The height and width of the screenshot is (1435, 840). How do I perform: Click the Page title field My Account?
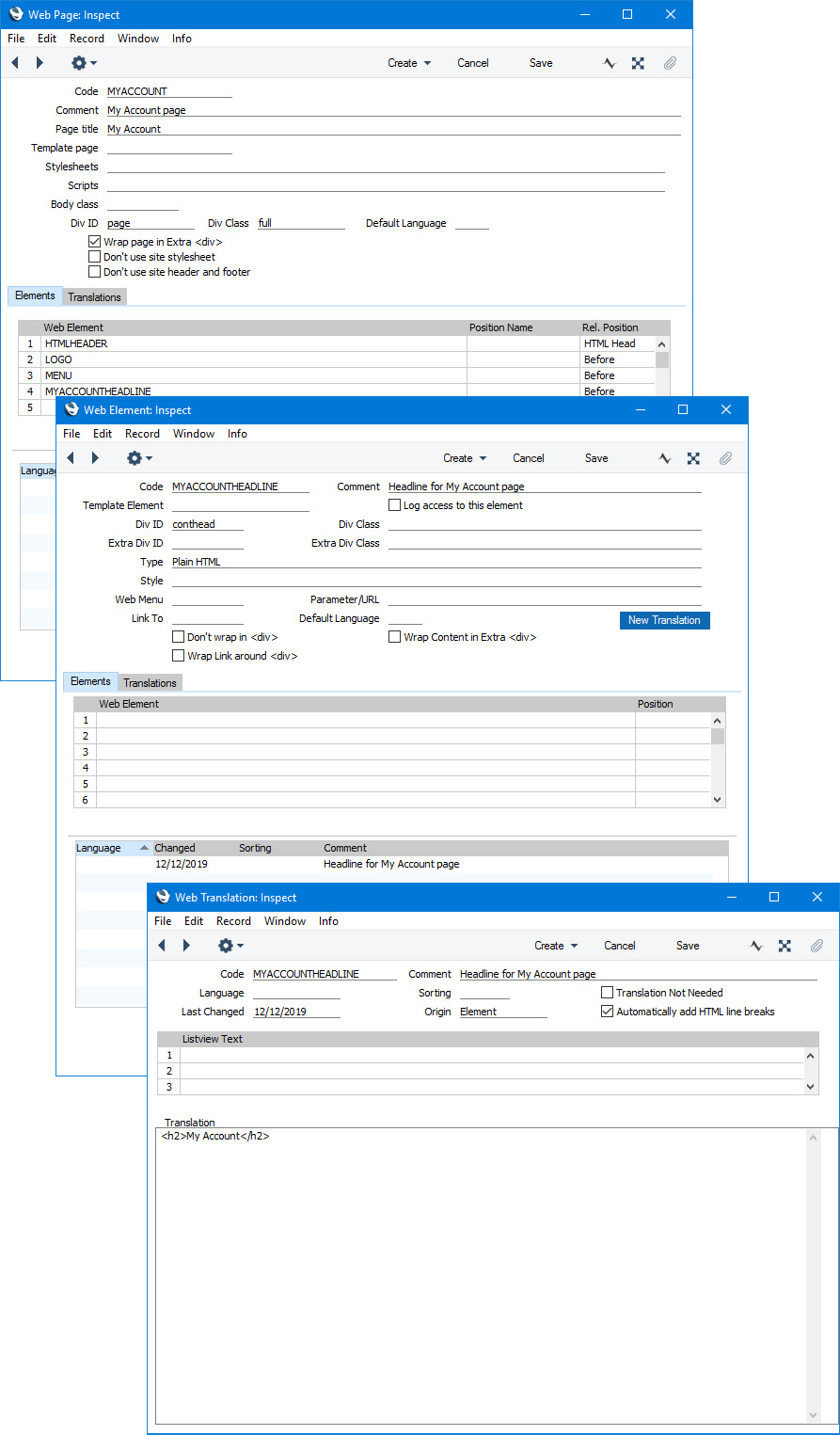393,129
